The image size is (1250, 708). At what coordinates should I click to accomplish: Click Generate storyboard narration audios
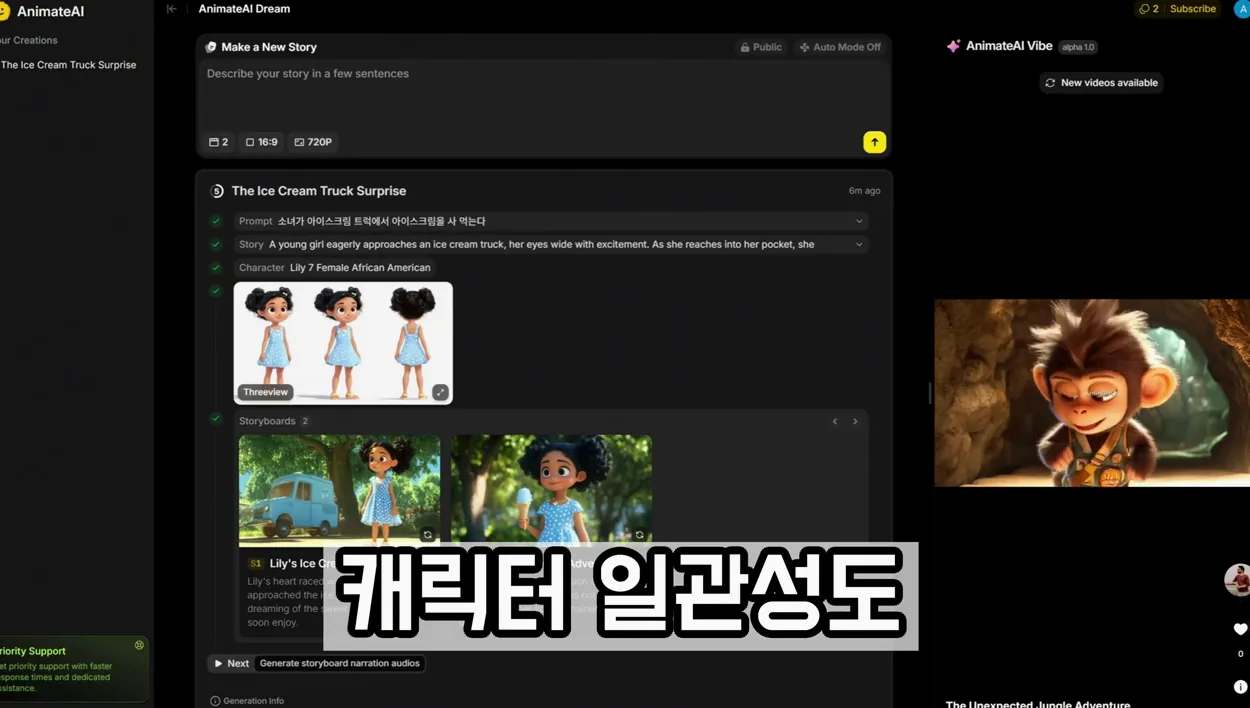point(340,663)
